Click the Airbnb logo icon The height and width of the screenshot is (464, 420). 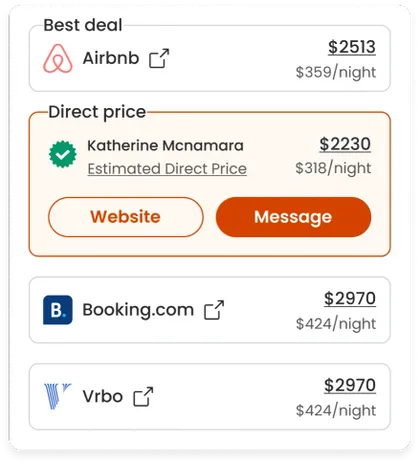pyautogui.click(x=58, y=58)
